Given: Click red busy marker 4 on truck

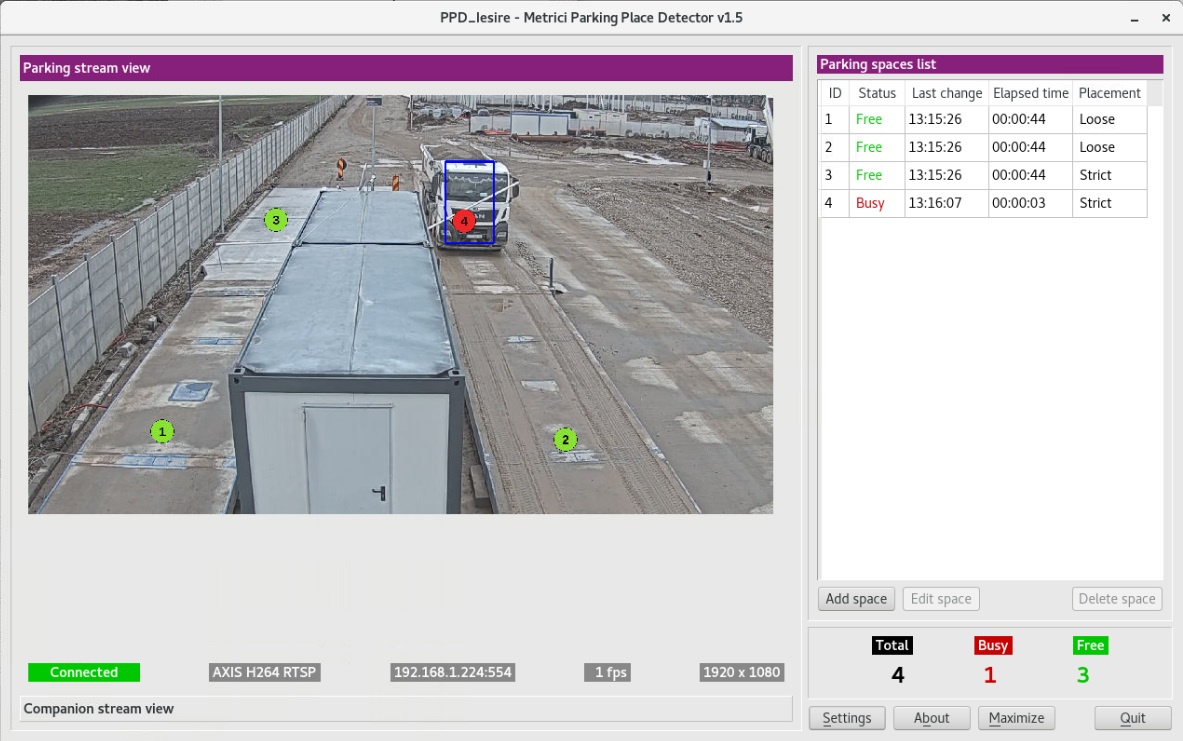Looking at the screenshot, I should tap(462, 220).
